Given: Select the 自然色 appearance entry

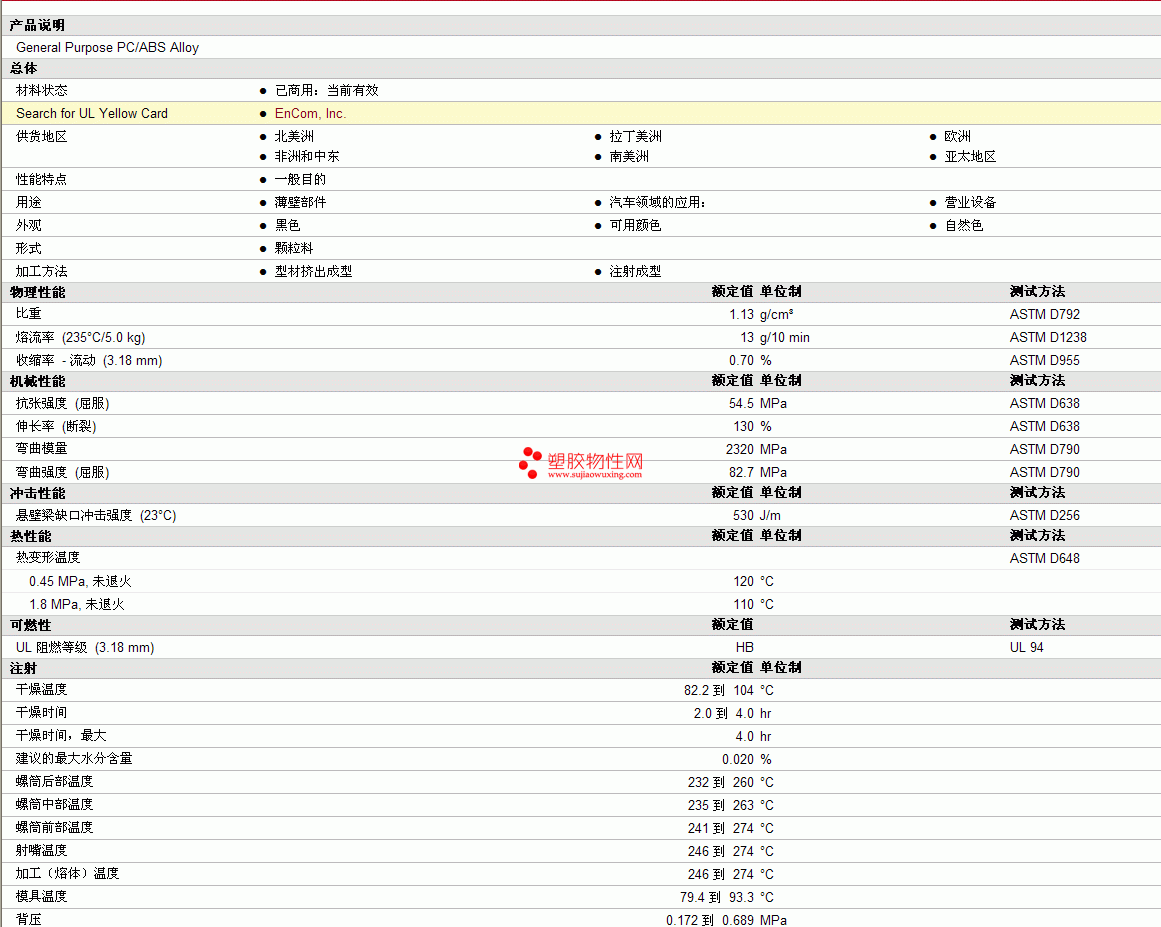Looking at the screenshot, I should [x=964, y=225].
